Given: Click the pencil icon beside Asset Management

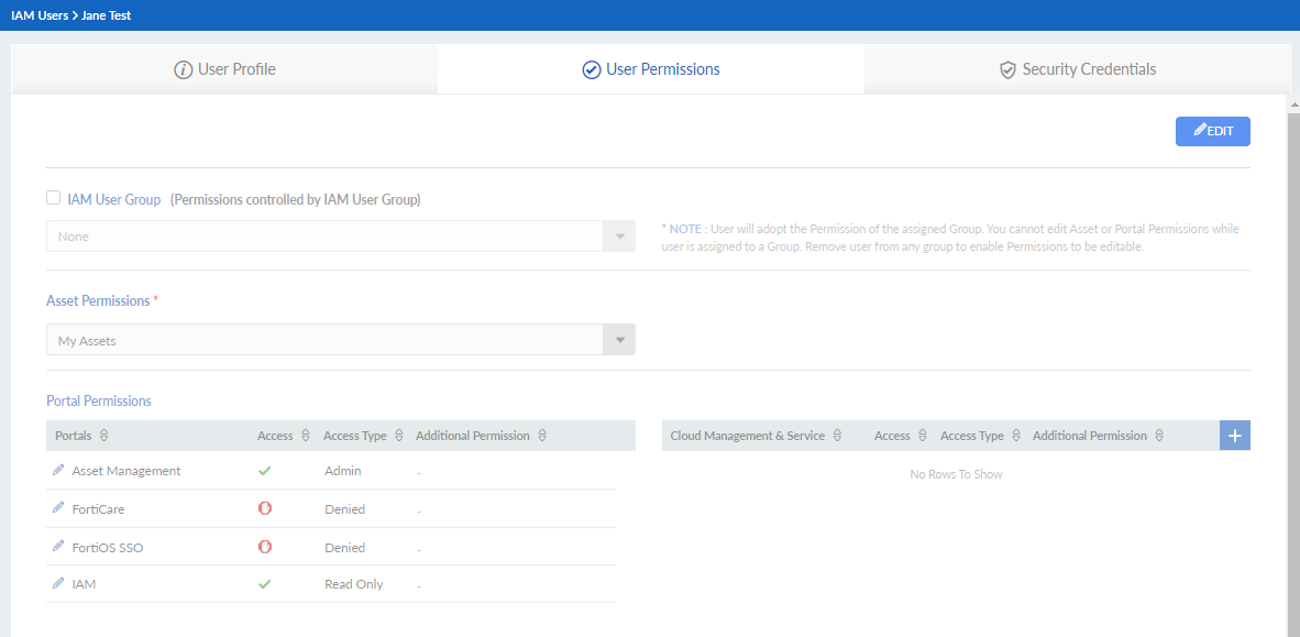Looking at the screenshot, I should 58,470.
